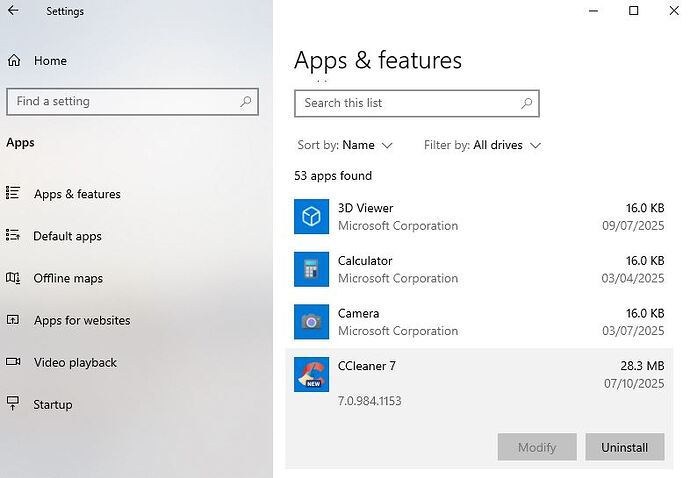Go to Default apps section
The height and width of the screenshot is (478, 690).
coord(67,236)
